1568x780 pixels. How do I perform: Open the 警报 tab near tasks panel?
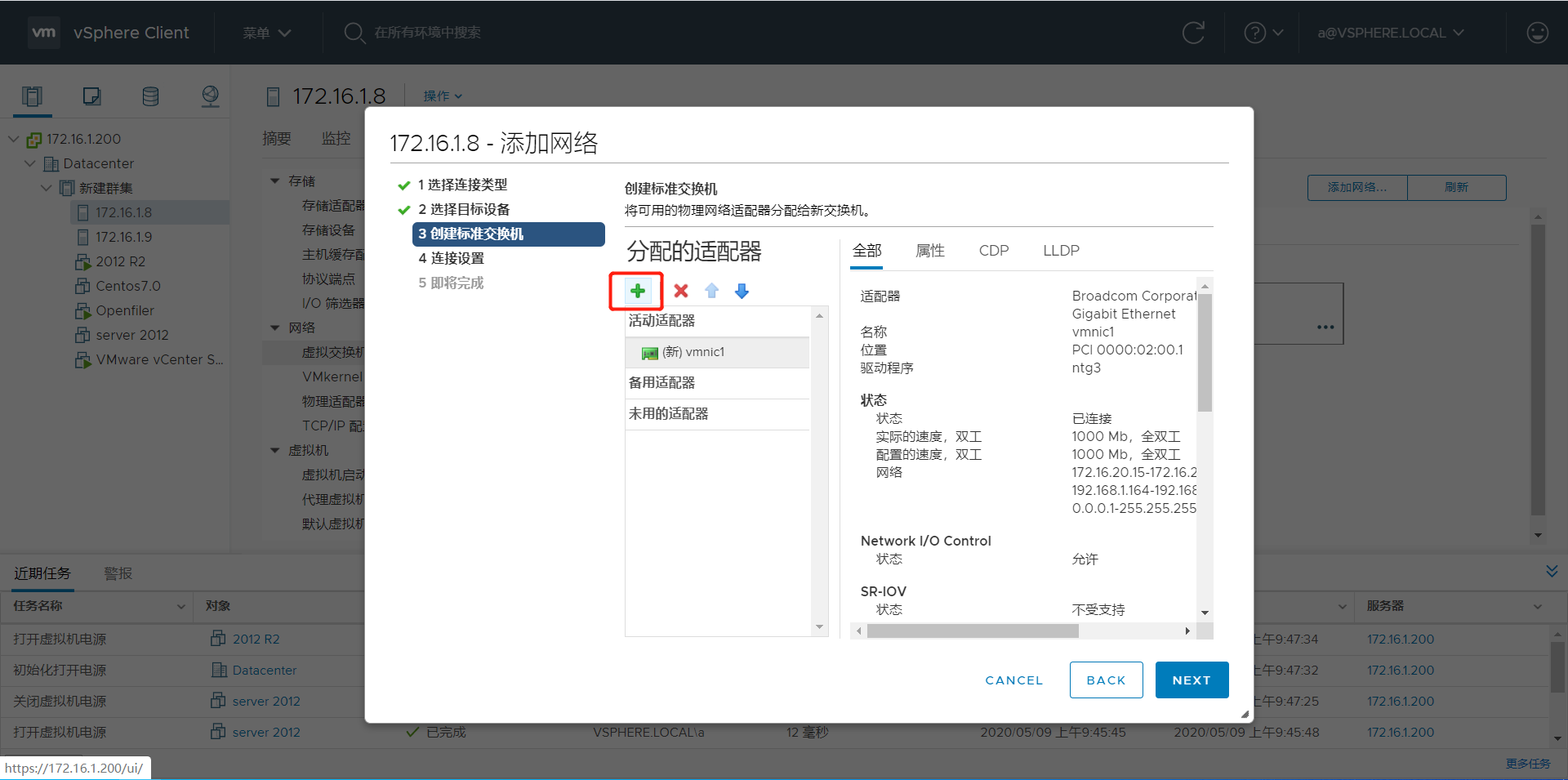coord(118,573)
